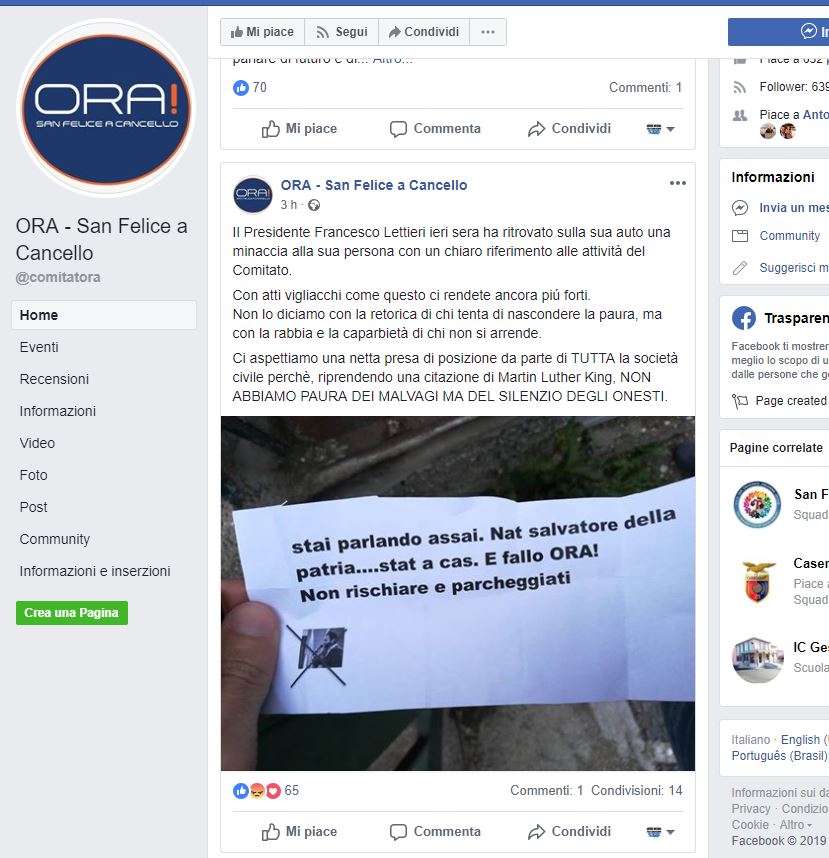Open Invia un messaggio link in Informazioni

pos(793,208)
